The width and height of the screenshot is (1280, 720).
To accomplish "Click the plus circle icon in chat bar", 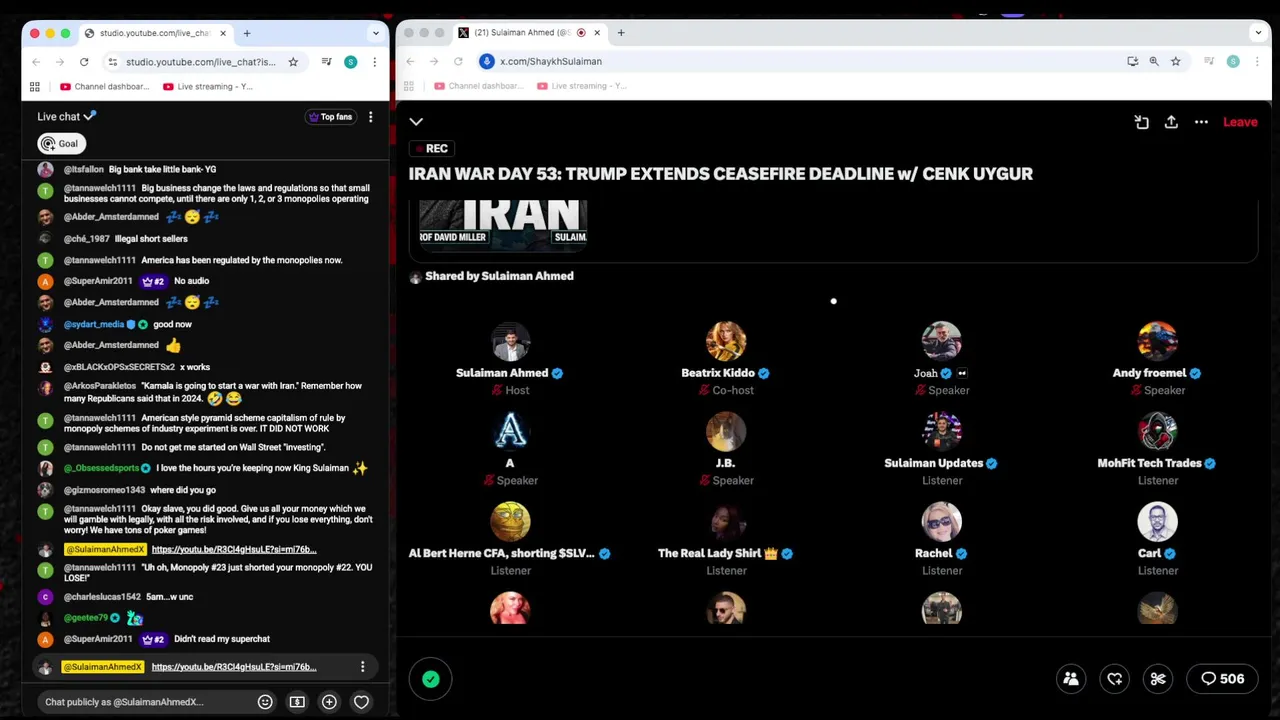I will tap(329, 702).
